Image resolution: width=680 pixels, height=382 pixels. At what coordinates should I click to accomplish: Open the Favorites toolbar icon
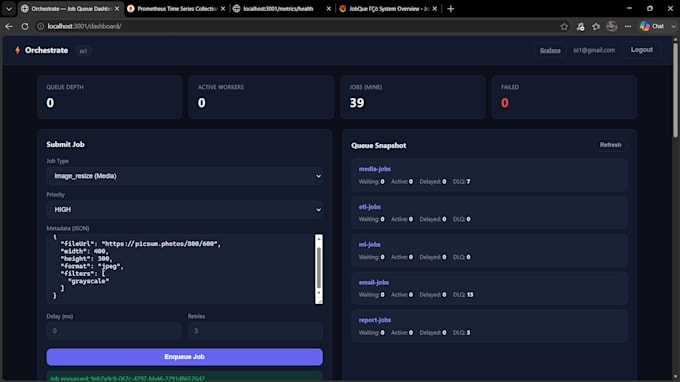pos(596,26)
